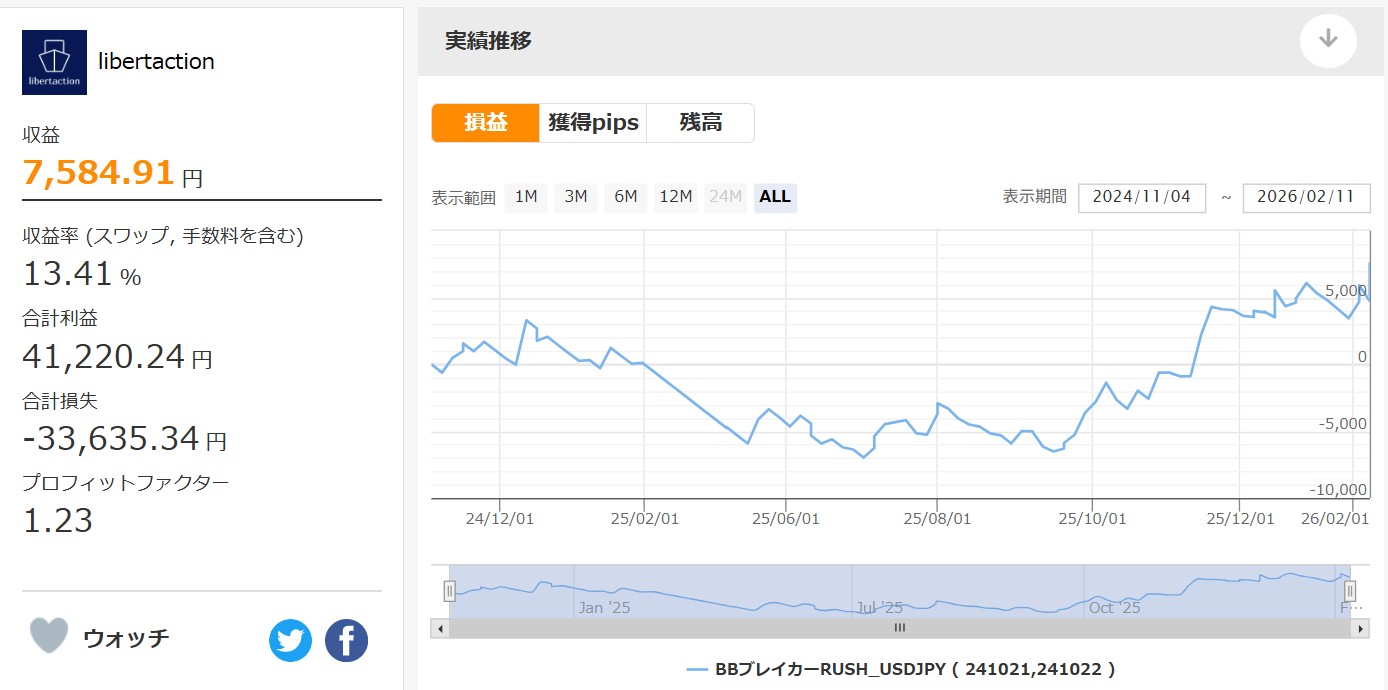The width and height of the screenshot is (1388, 690).
Task: Share on Twitter via bird icon
Action: [x=290, y=640]
